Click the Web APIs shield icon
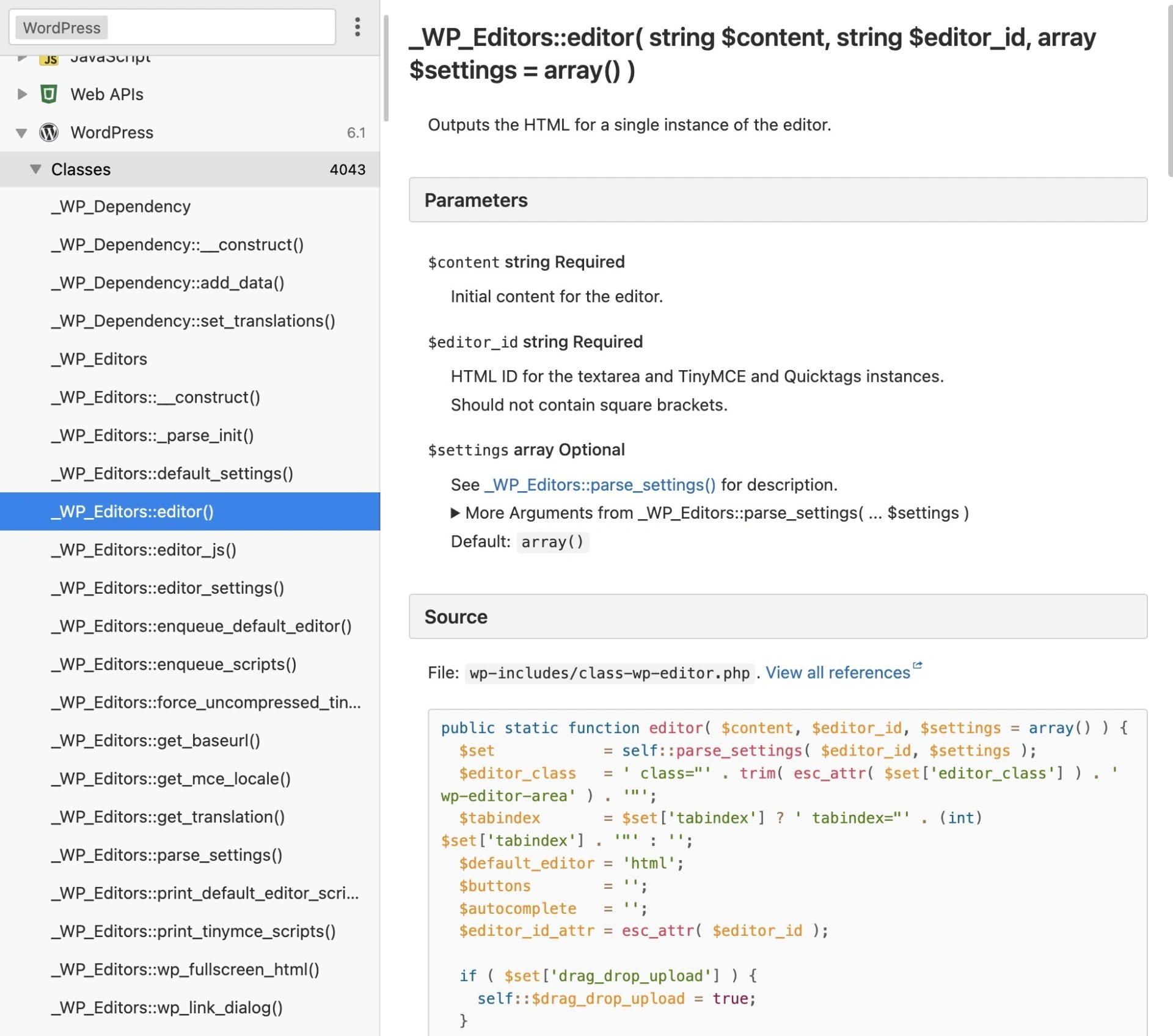The height and width of the screenshot is (1036, 1173). 49,94
